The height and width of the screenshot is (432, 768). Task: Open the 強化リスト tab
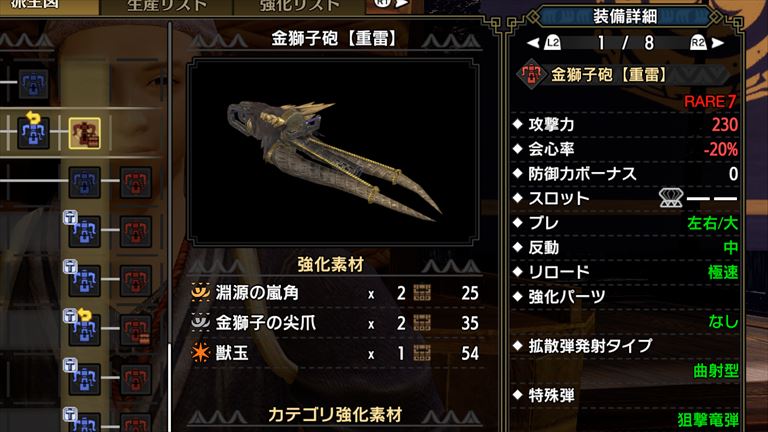[299, 5]
